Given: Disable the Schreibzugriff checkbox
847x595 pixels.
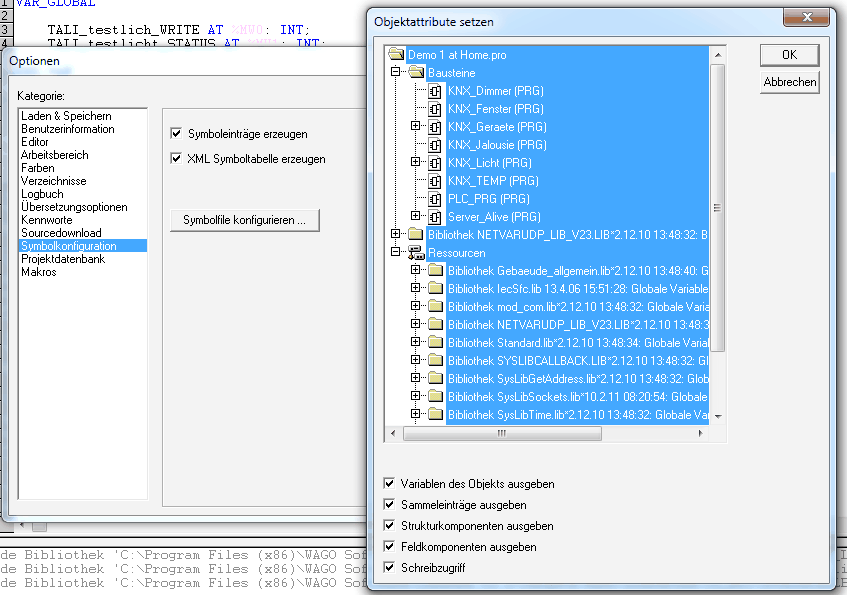Looking at the screenshot, I should (390, 568).
